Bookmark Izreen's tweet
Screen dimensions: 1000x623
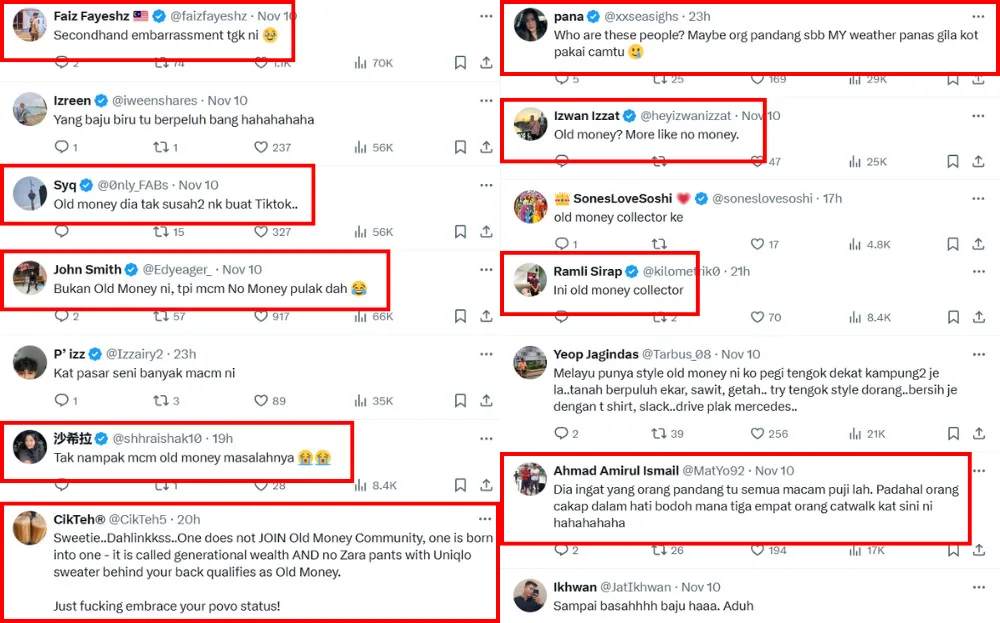point(460,147)
